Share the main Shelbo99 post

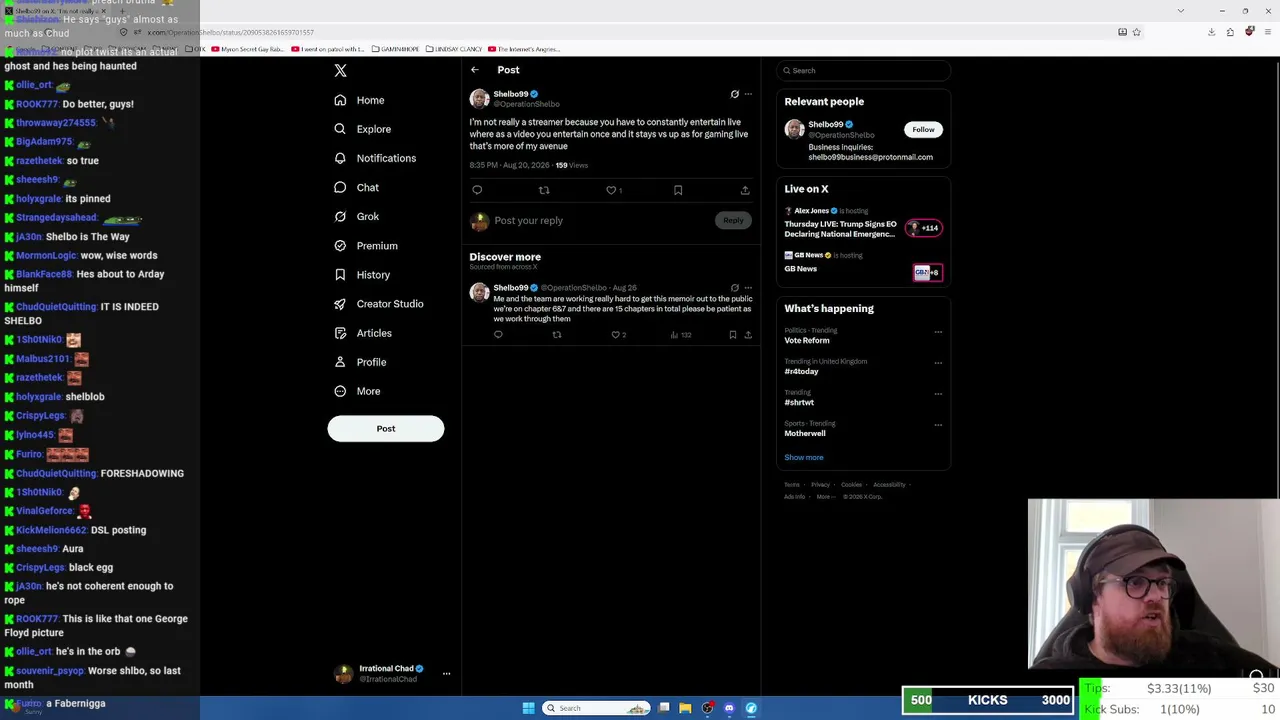(x=745, y=190)
